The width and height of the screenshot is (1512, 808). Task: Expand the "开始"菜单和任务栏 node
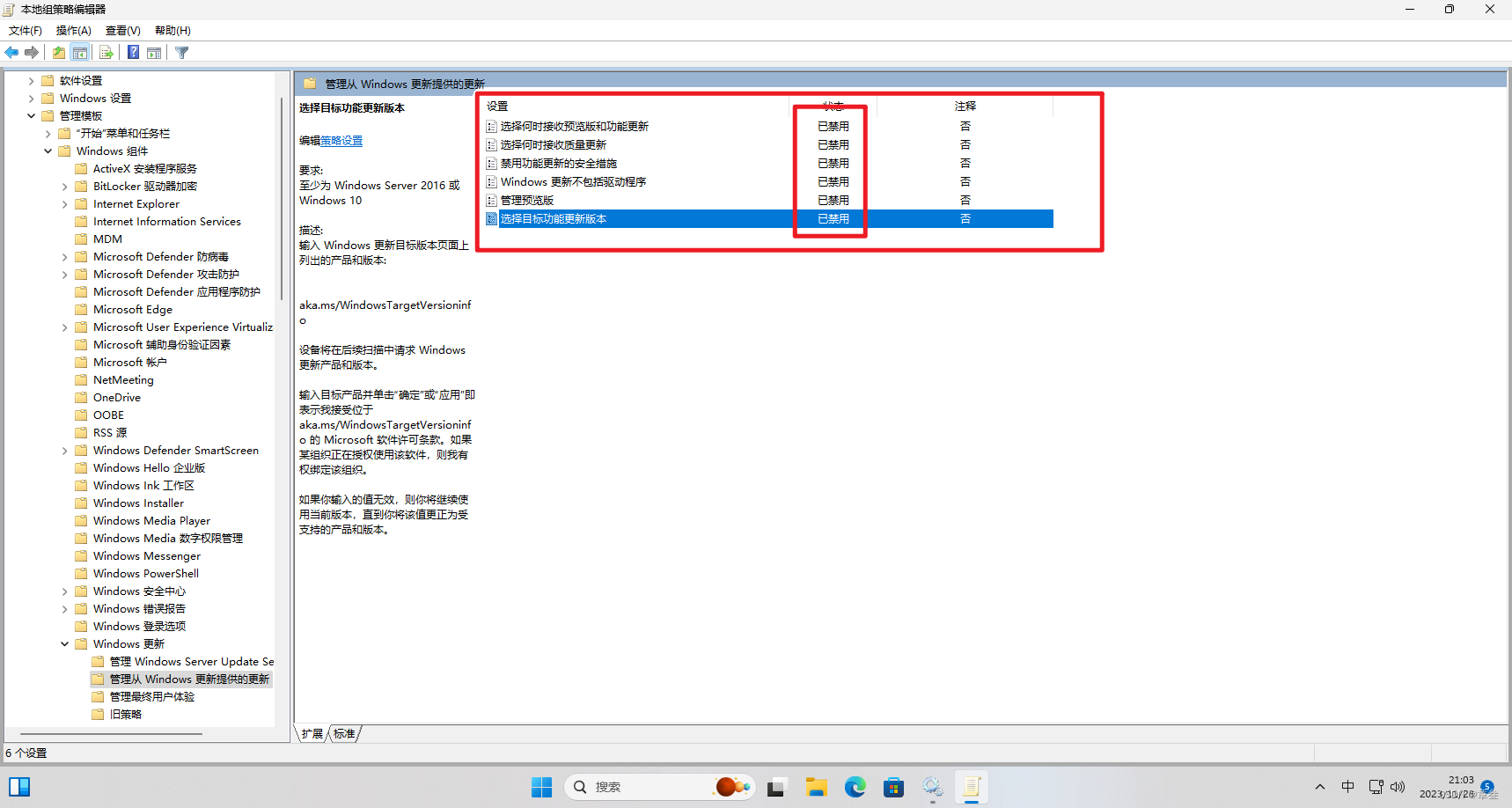[48, 134]
